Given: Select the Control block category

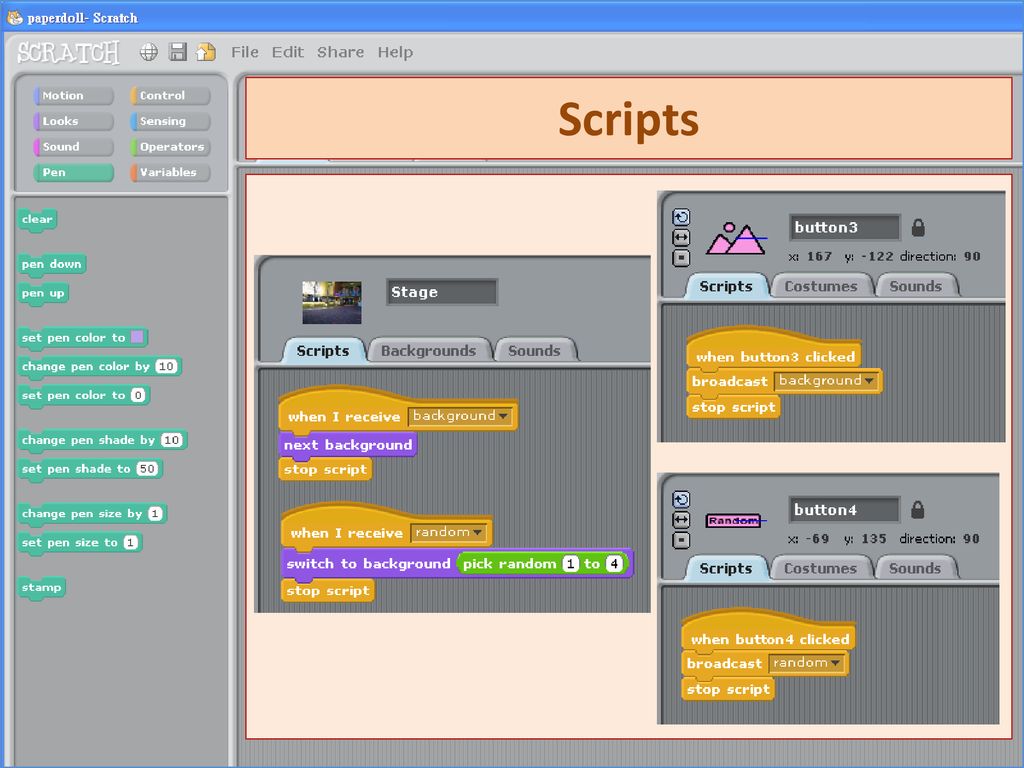Looking at the screenshot, I should [170, 95].
